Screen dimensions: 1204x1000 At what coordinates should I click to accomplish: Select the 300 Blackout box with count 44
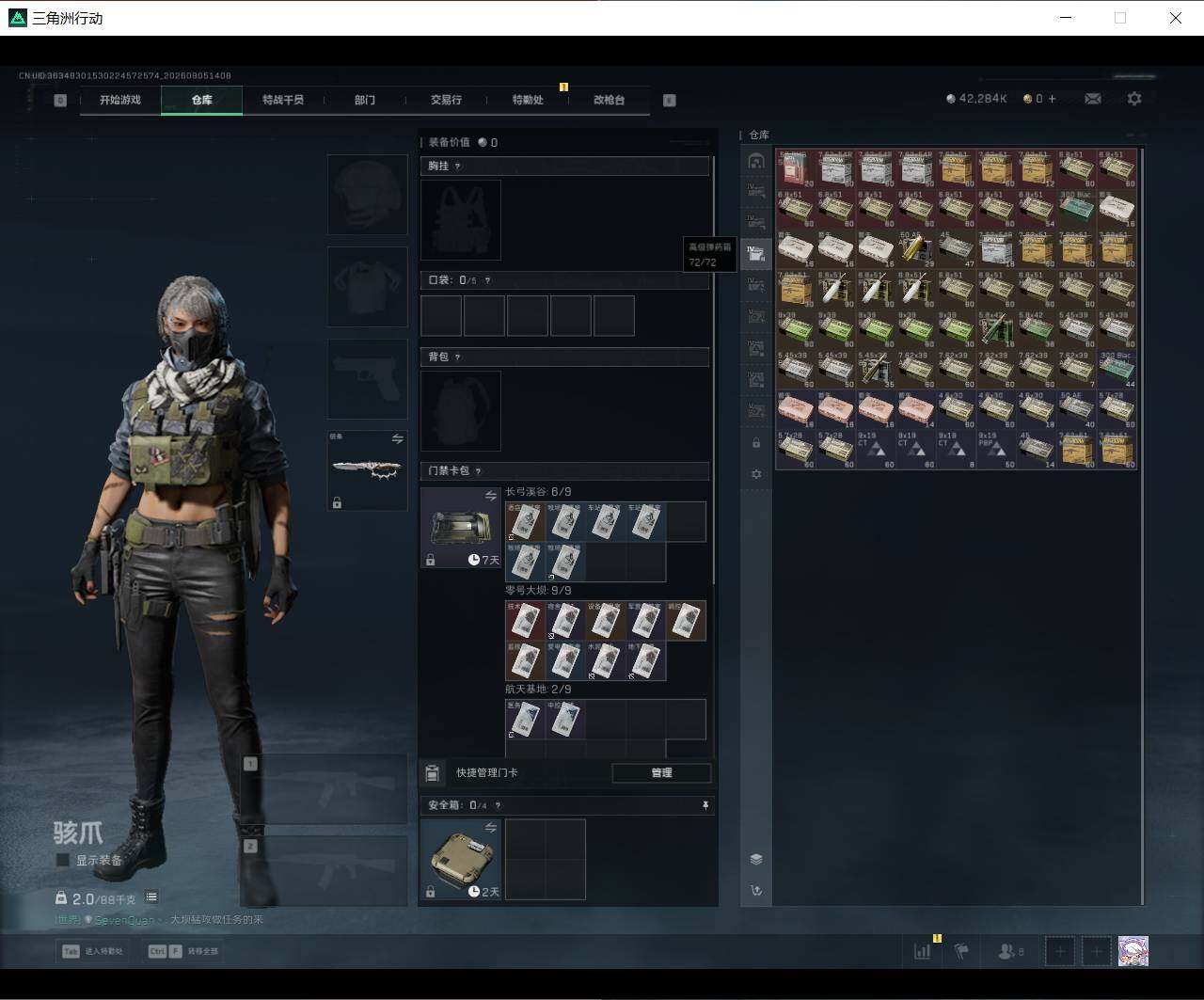point(1117,369)
